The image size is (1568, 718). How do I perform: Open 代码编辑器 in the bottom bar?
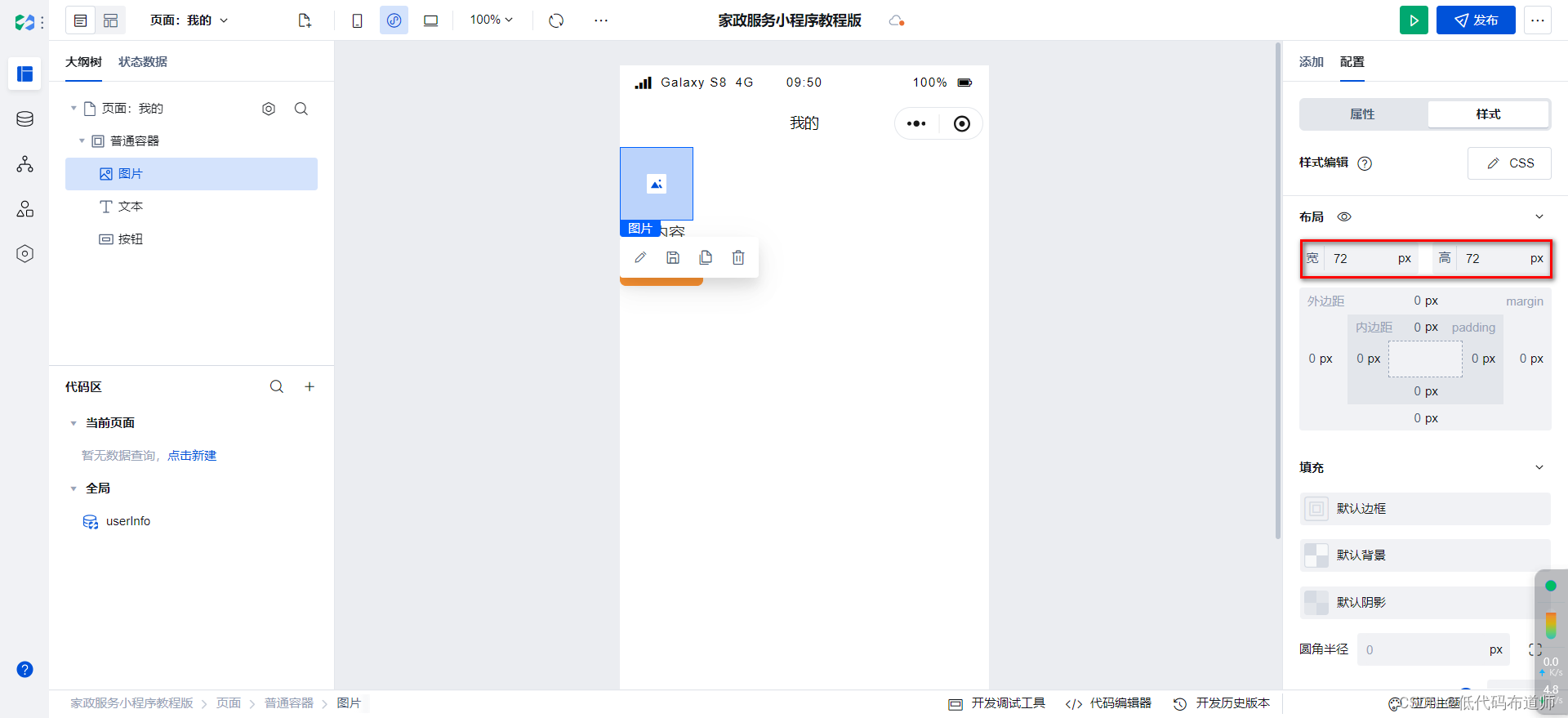1108,703
